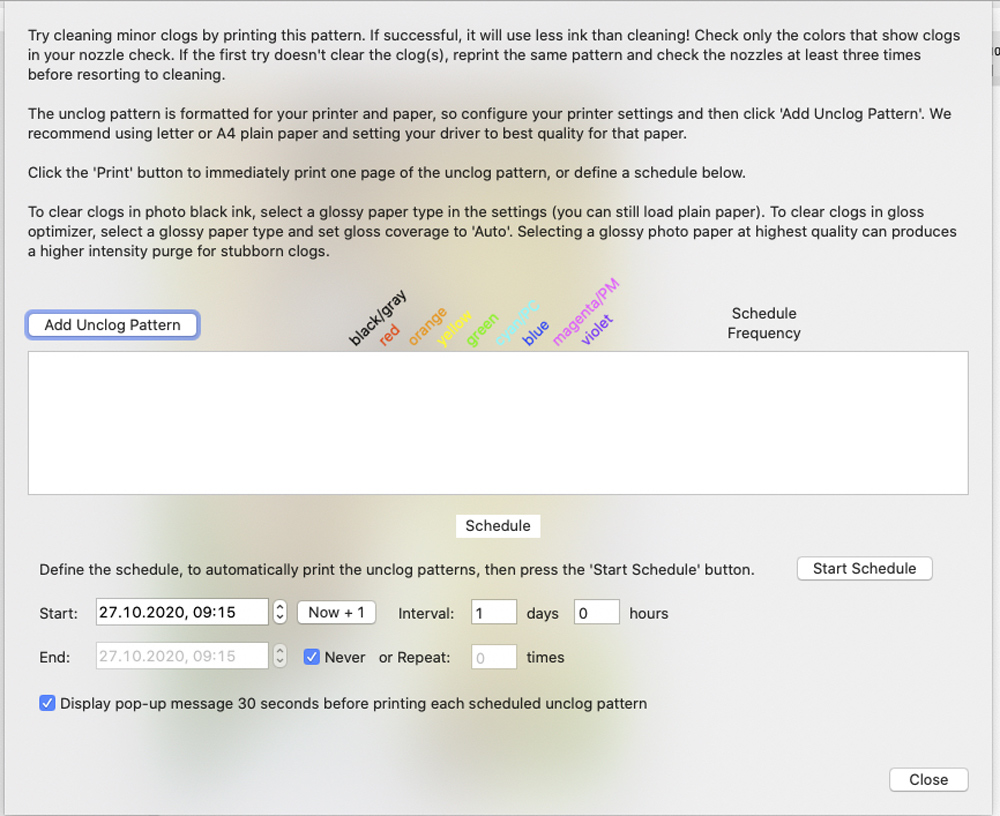Select the Interval hours input field
Viewport: 1000px width, 816px height.
(596, 612)
